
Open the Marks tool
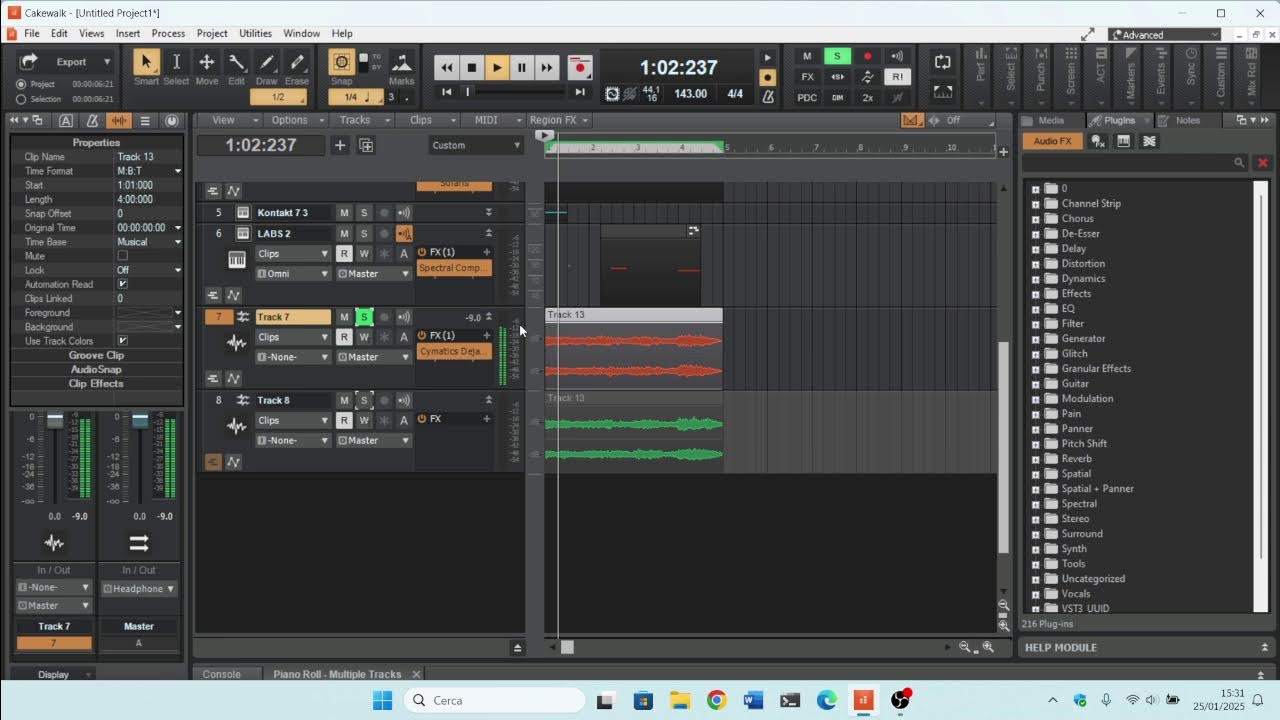402,63
